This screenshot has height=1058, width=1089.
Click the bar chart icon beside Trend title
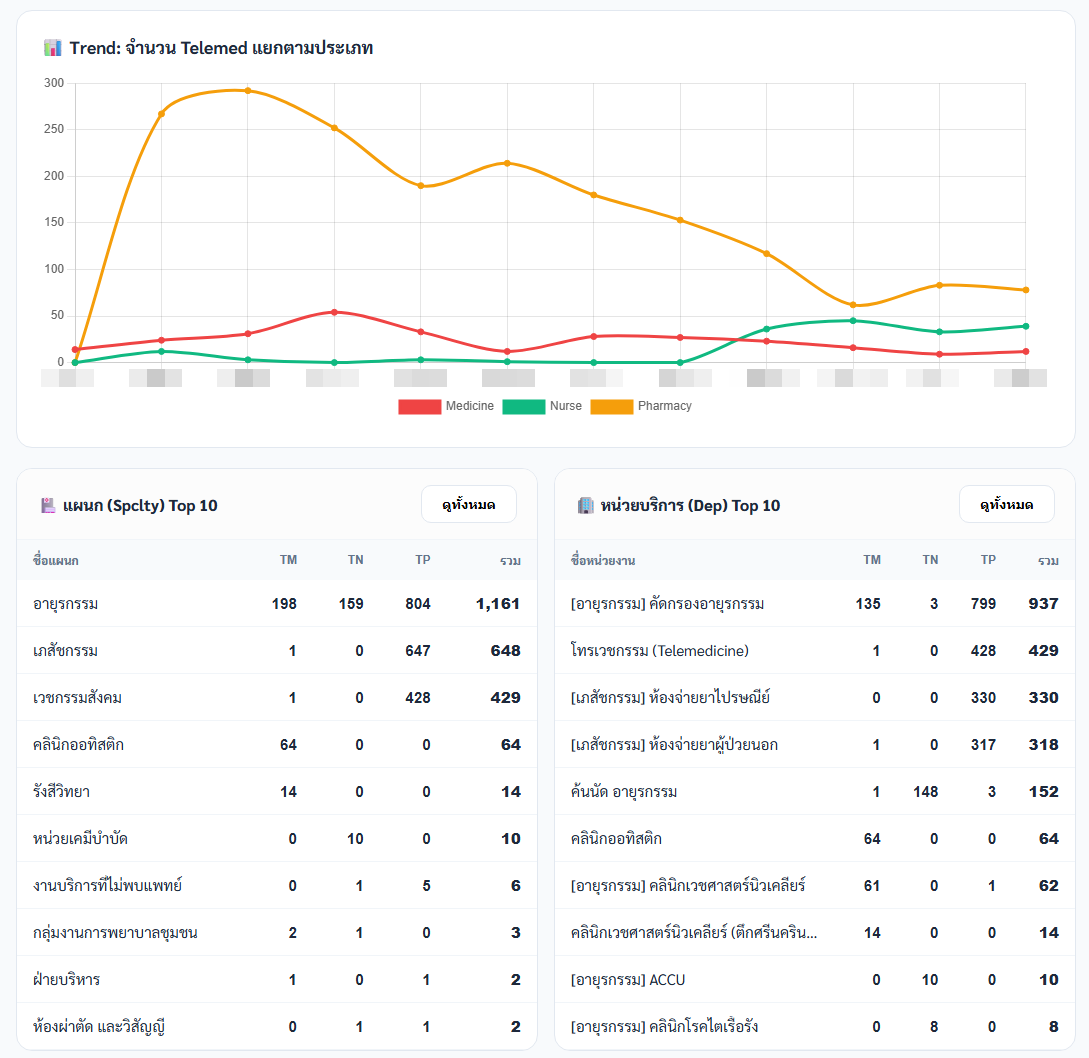pos(53,48)
